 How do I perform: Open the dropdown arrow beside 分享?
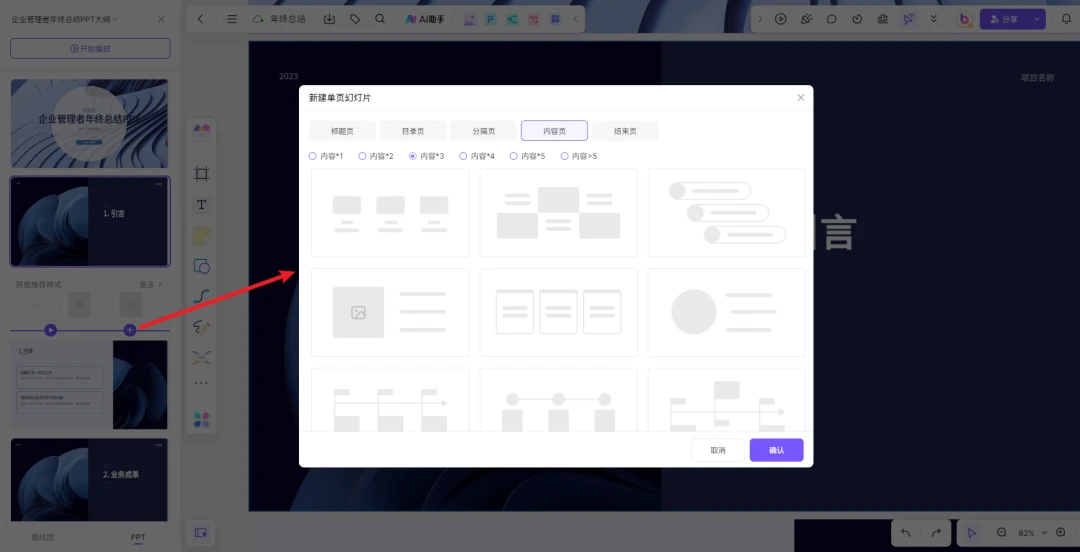[x=1037, y=19]
